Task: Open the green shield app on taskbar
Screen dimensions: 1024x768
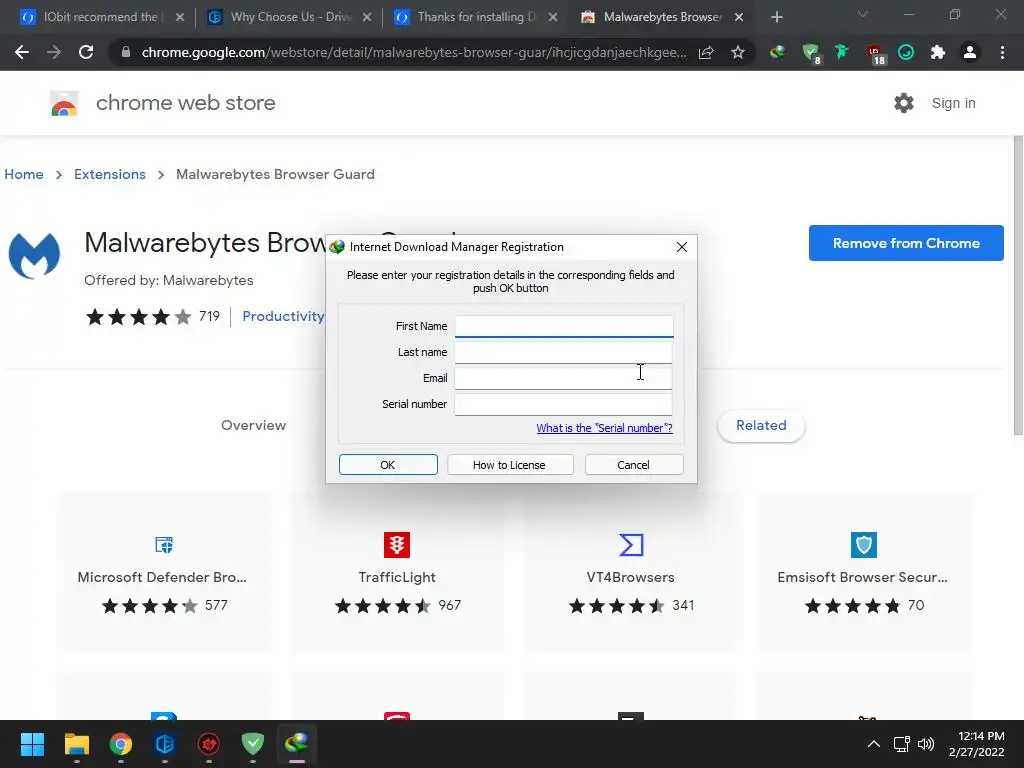Action: pyautogui.click(x=253, y=744)
